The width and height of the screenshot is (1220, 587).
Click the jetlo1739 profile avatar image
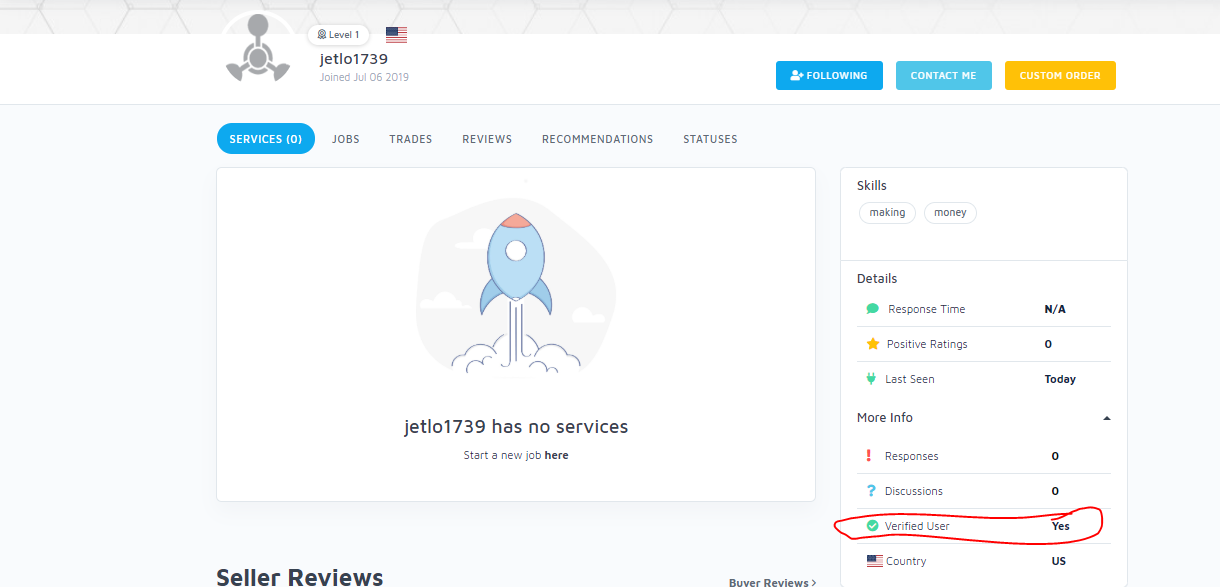point(257,50)
